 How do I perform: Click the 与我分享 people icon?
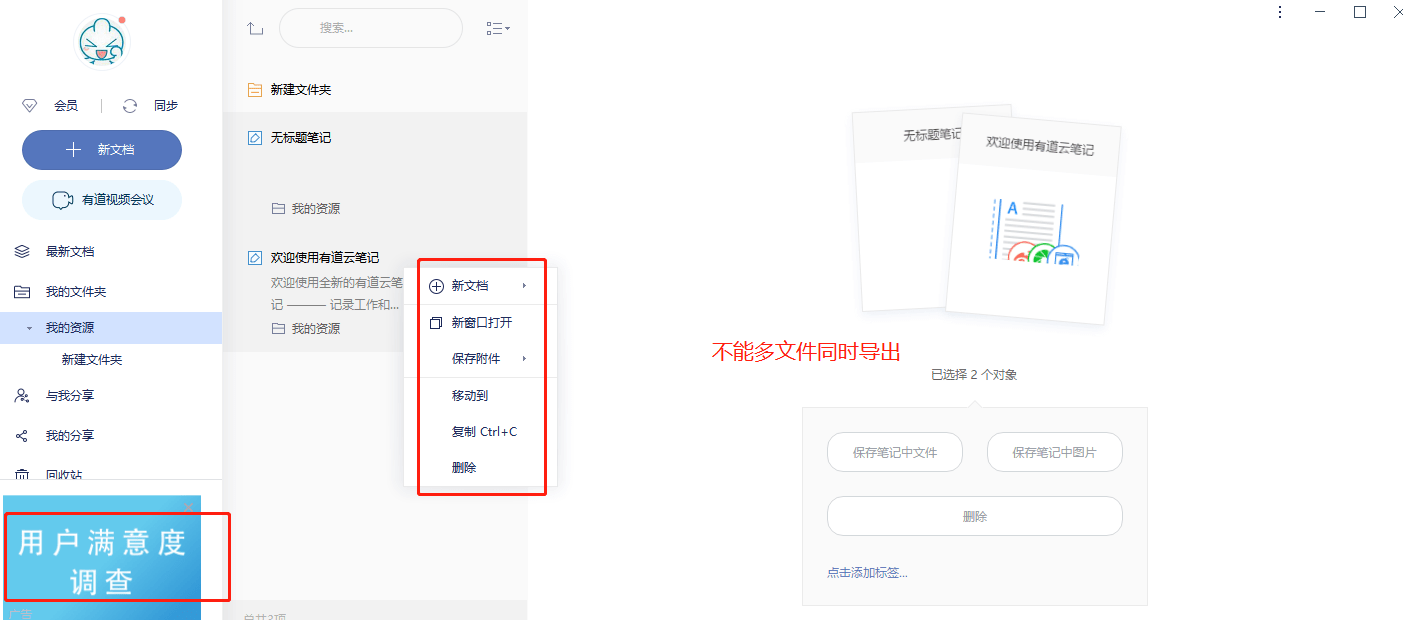click(22, 396)
